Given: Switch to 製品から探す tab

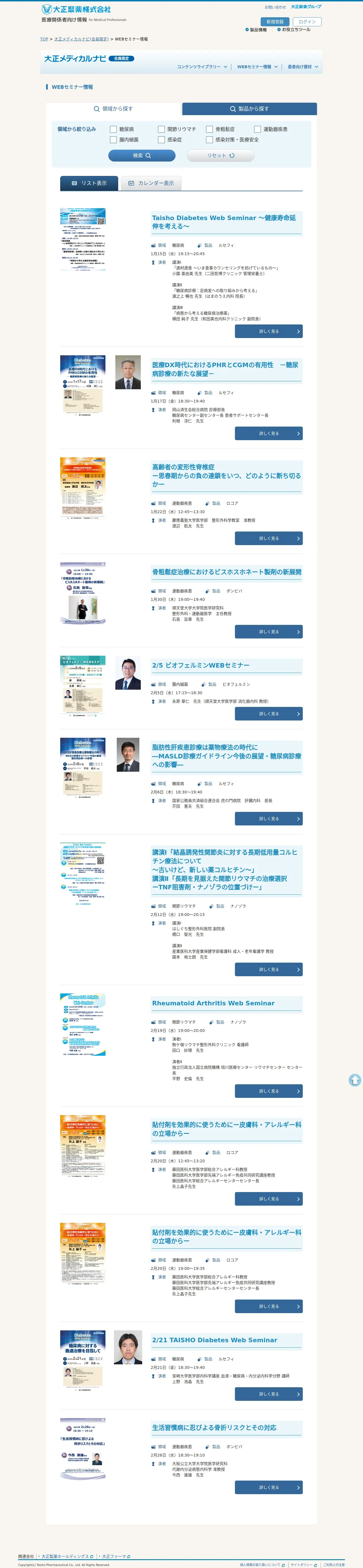Looking at the screenshot, I should [x=249, y=109].
